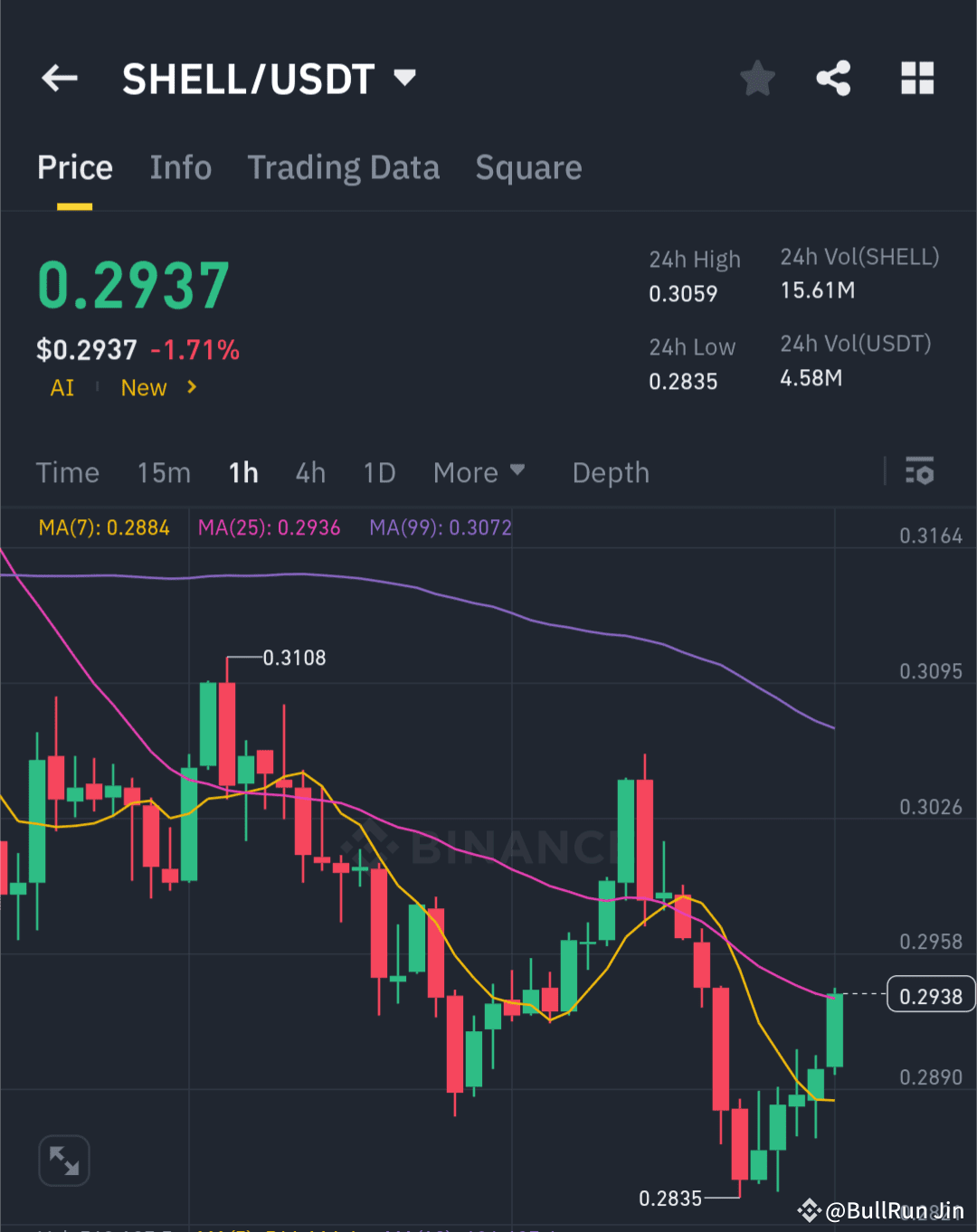Tap the 24h High value 0.3059
Screen dimensions: 977x1232
[x=683, y=294]
